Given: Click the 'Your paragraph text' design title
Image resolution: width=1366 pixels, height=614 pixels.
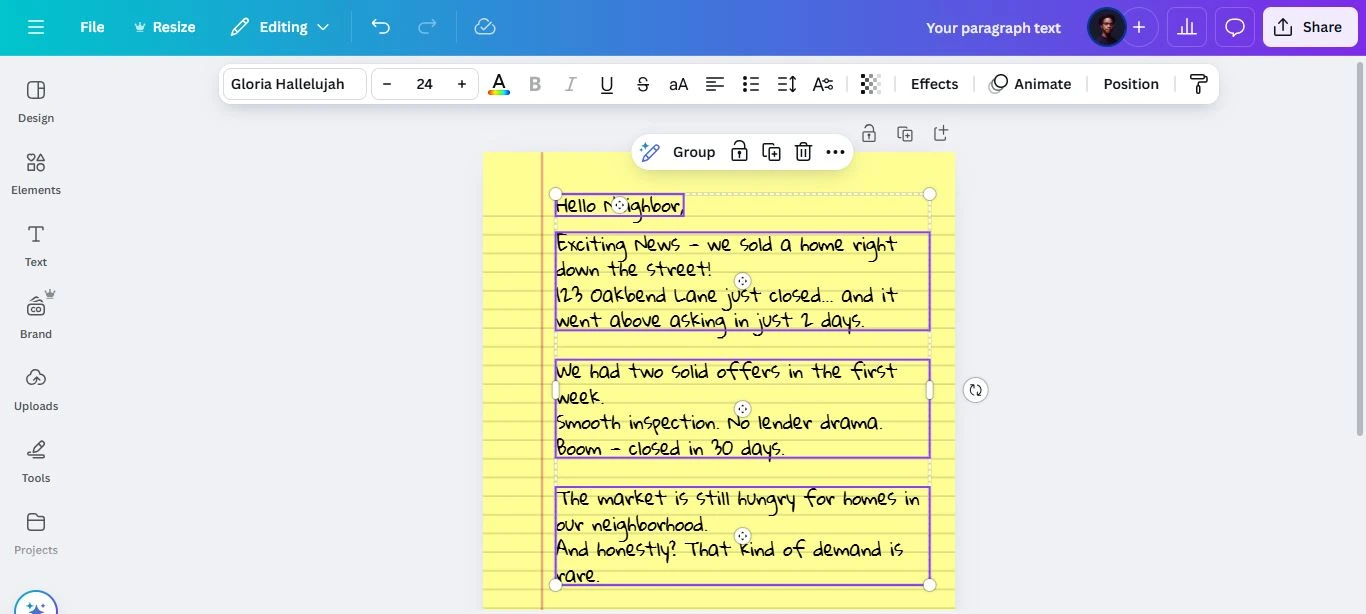Looking at the screenshot, I should 993,28.
